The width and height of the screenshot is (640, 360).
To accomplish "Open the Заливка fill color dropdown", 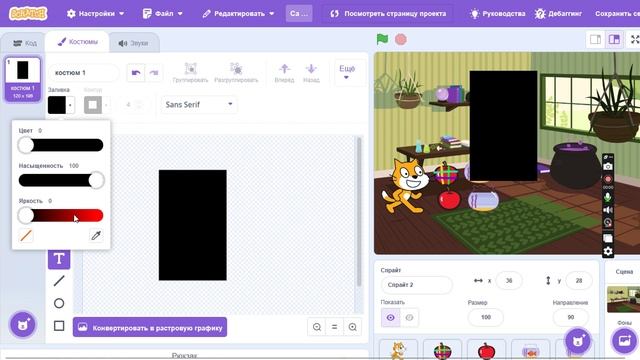I will [x=61, y=105].
